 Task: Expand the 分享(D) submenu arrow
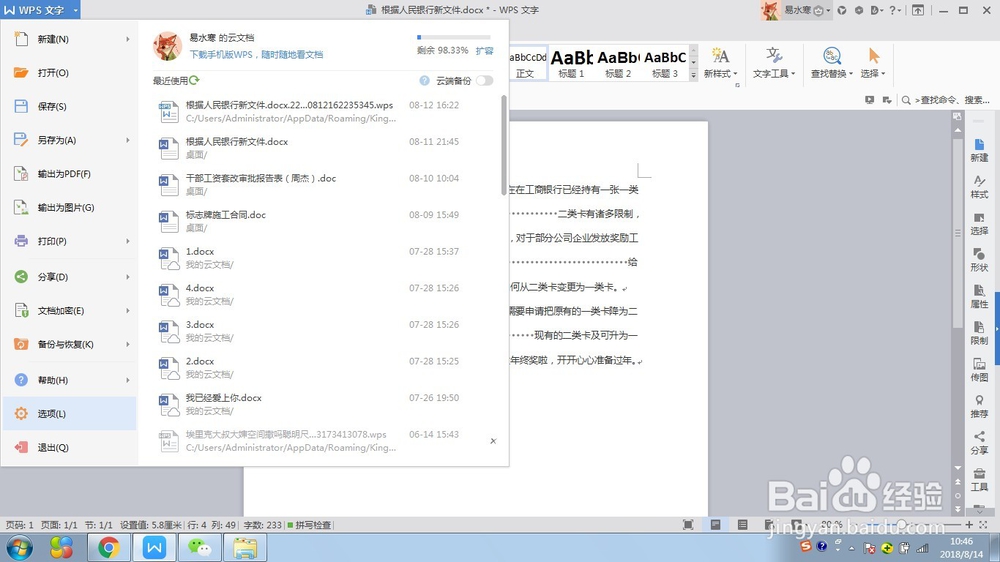128,277
